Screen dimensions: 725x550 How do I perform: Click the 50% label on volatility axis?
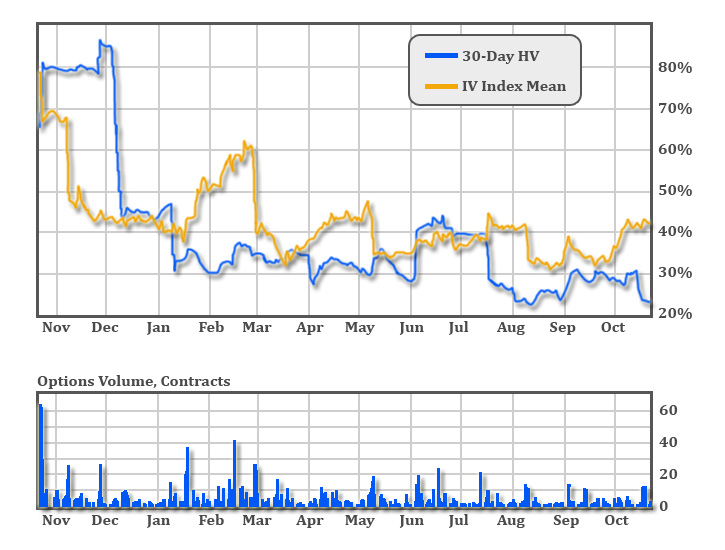[x=675, y=190]
